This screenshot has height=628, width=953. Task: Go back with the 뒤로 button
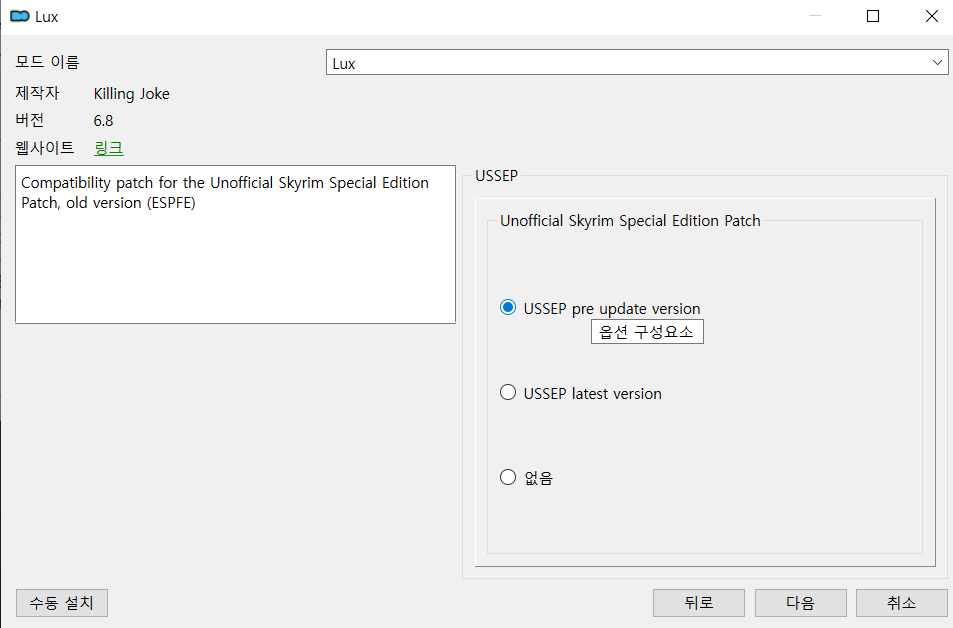[699, 603]
